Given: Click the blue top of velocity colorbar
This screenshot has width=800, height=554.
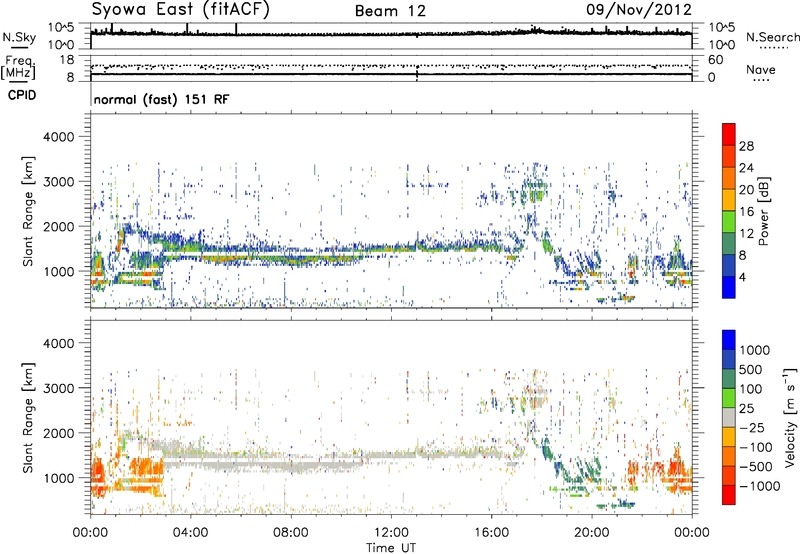Looking at the screenshot, I should [x=729, y=340].
